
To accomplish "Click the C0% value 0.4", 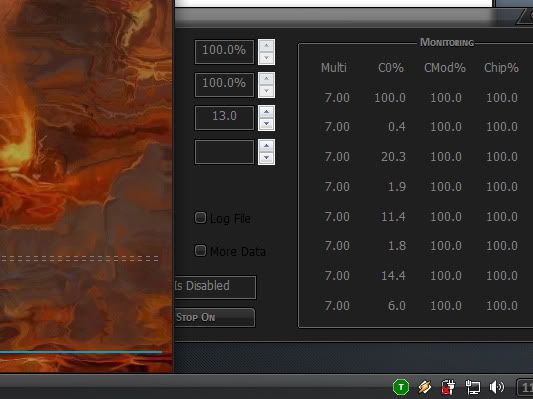I will click(397, 127).
